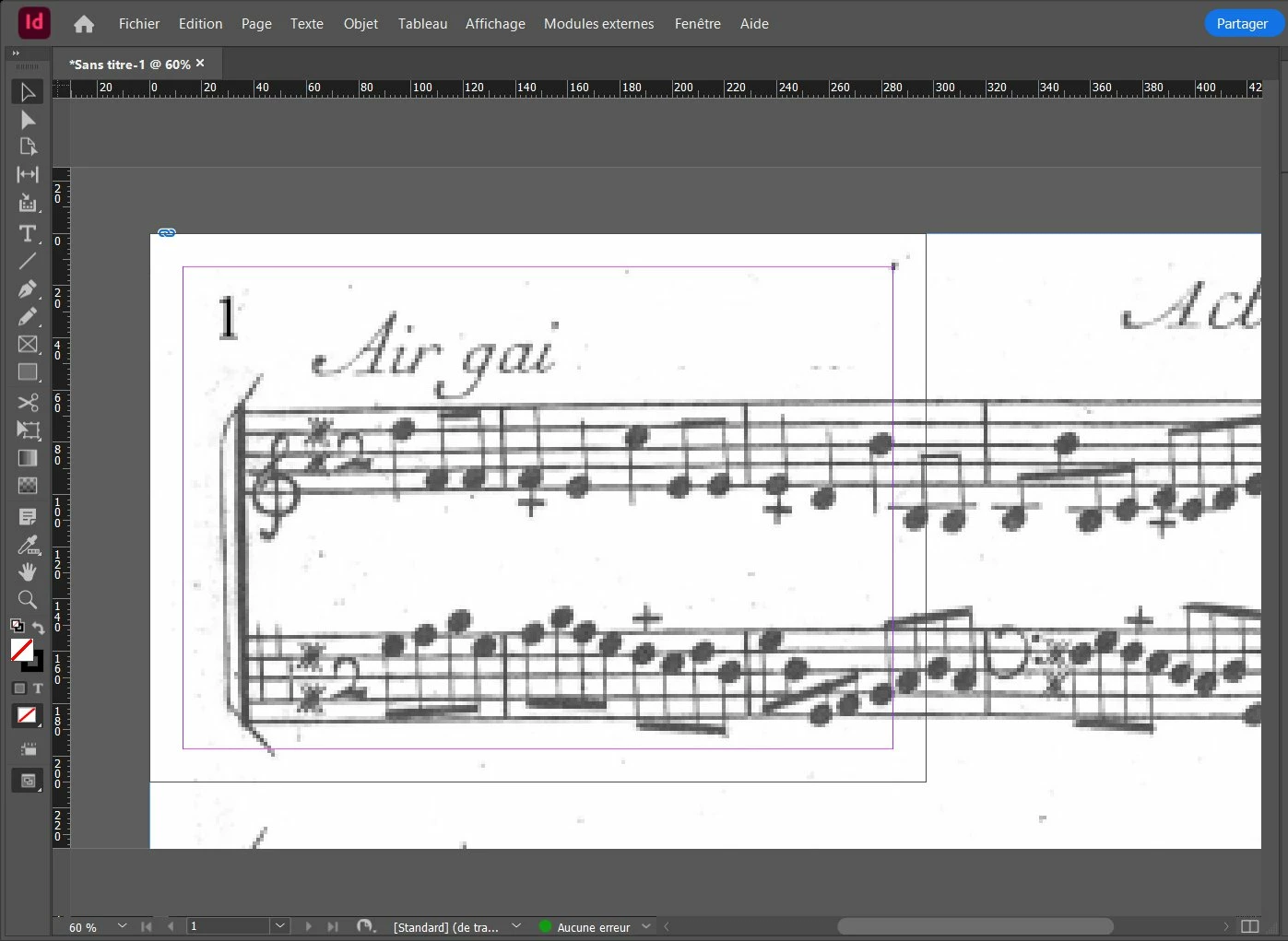Open the Aide menu

click(754, 24)
